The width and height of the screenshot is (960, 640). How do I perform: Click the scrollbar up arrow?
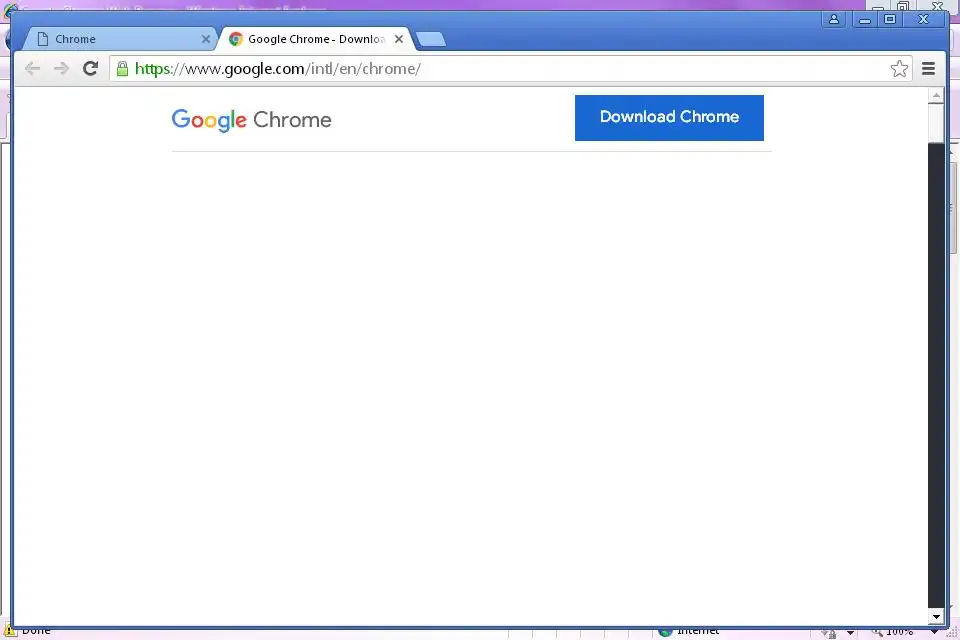tap(936, 96)
